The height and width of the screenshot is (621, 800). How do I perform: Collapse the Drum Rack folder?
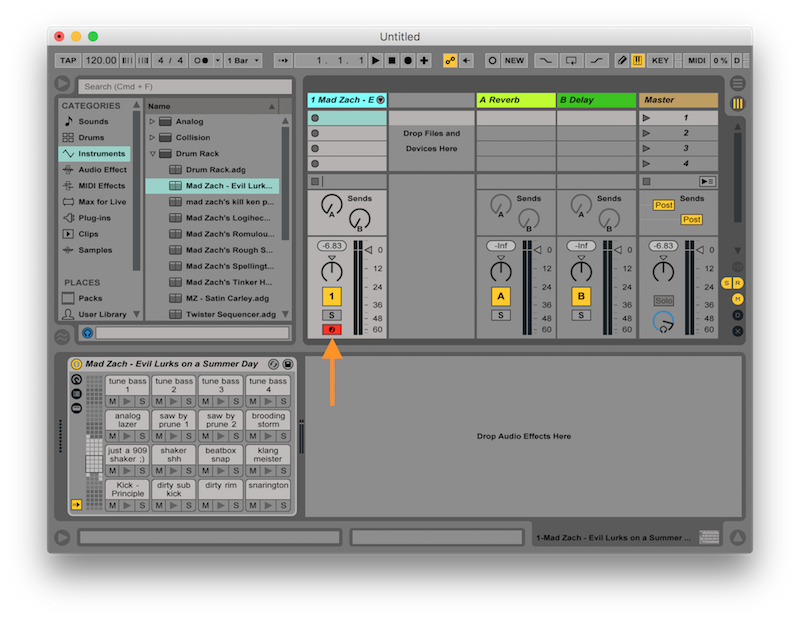click(153, 154)
